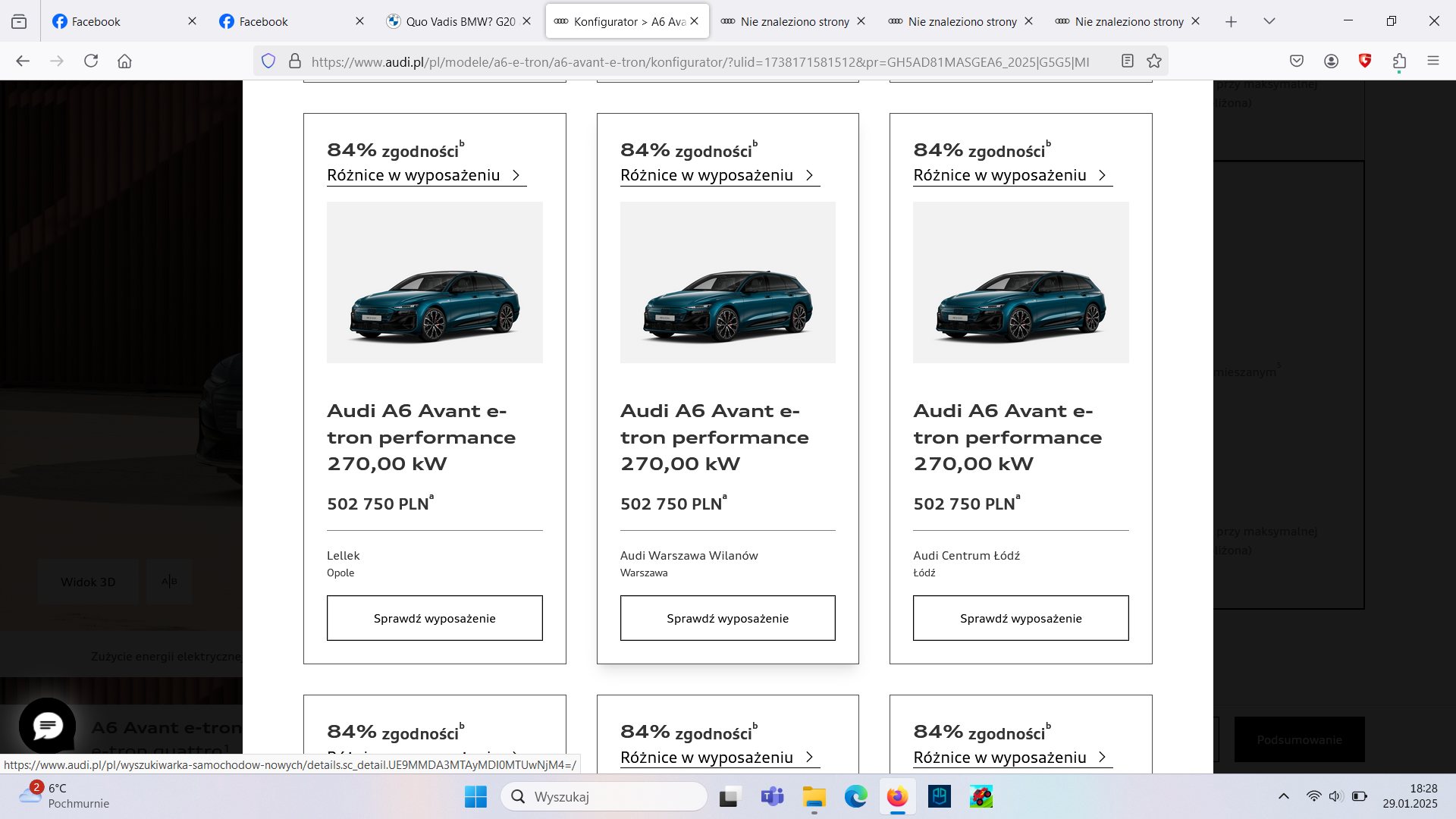Open Firefox hamburger application menu
Viewport: 1456px width, 819px height.
click(1432, 61)
